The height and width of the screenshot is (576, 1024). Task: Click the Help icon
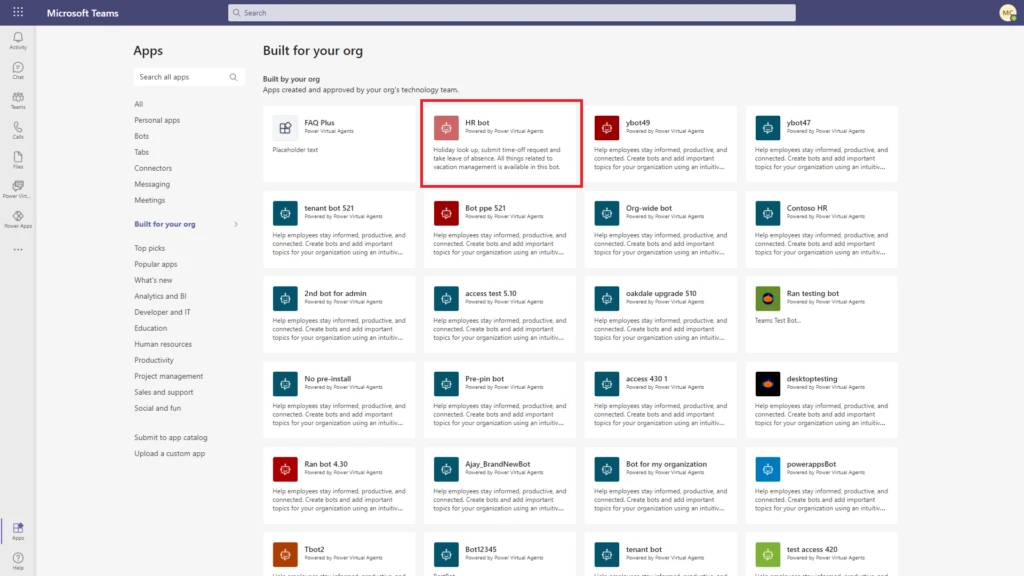18,558
